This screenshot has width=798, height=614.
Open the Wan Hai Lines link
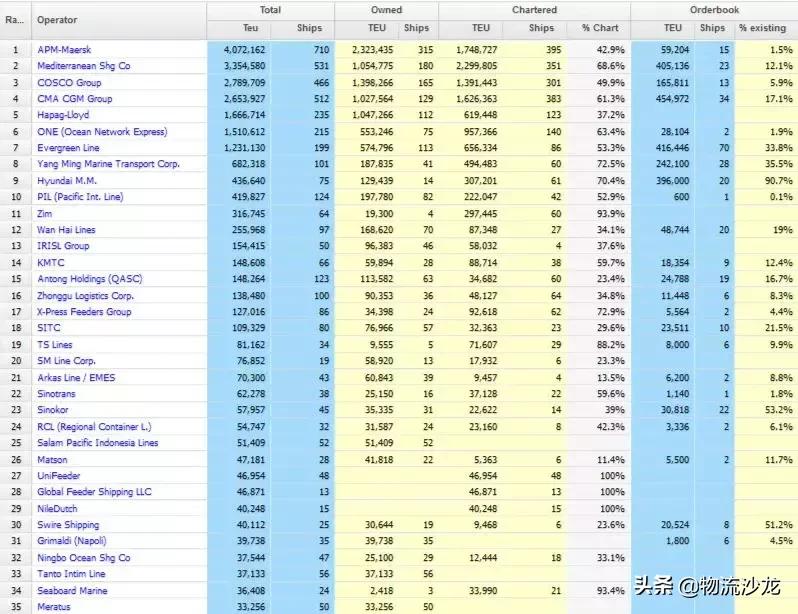(x=66, y=230)
